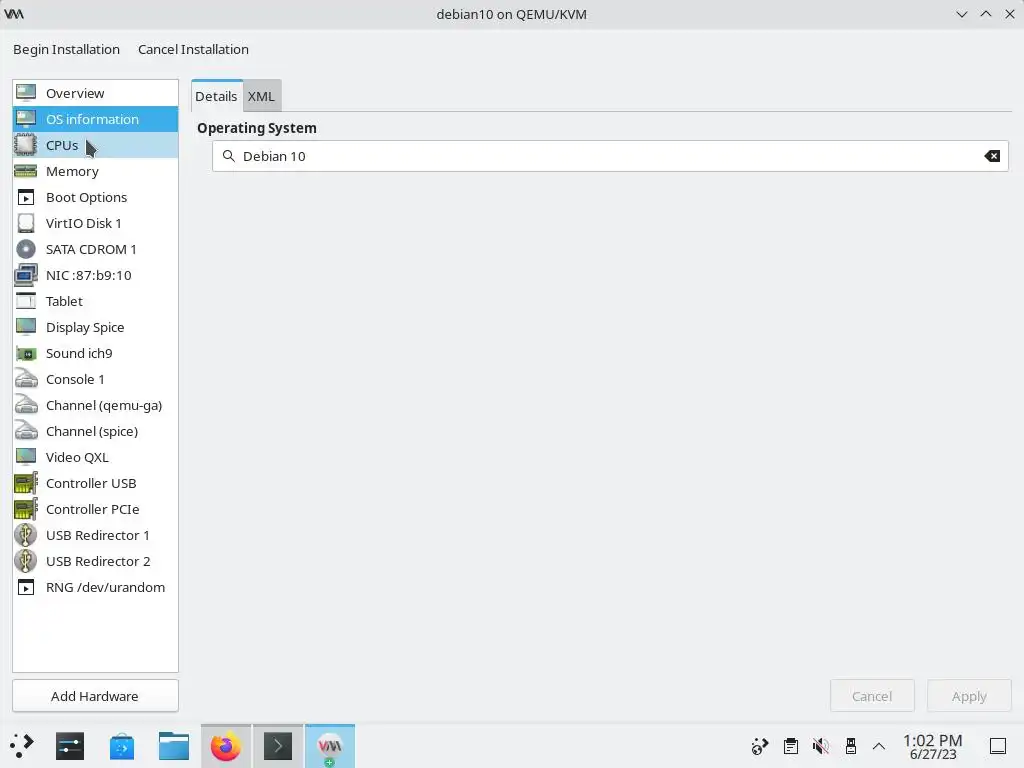This screenshot has width=1024, height=768.
Task: Click the Add Hardware button
Action: [x=95, y=696]
